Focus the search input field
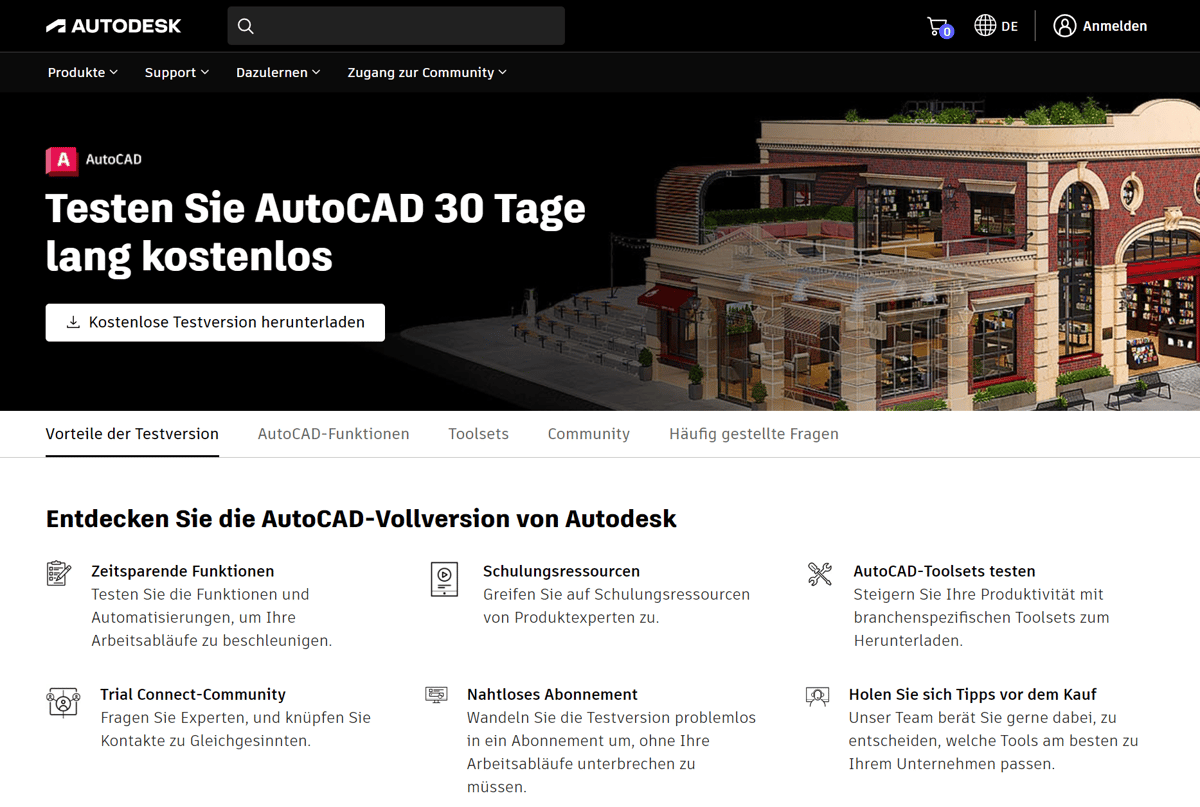Viewport: 1200px width, 807px height. point(396,26)
